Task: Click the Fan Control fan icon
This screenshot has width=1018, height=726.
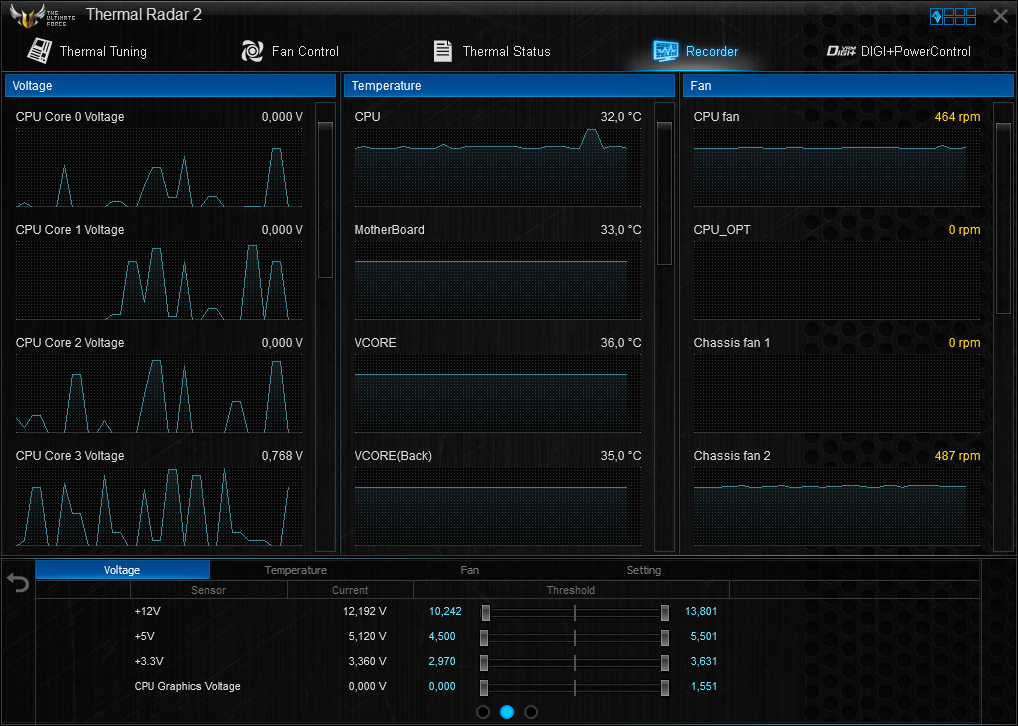Action: click(252, 51)
